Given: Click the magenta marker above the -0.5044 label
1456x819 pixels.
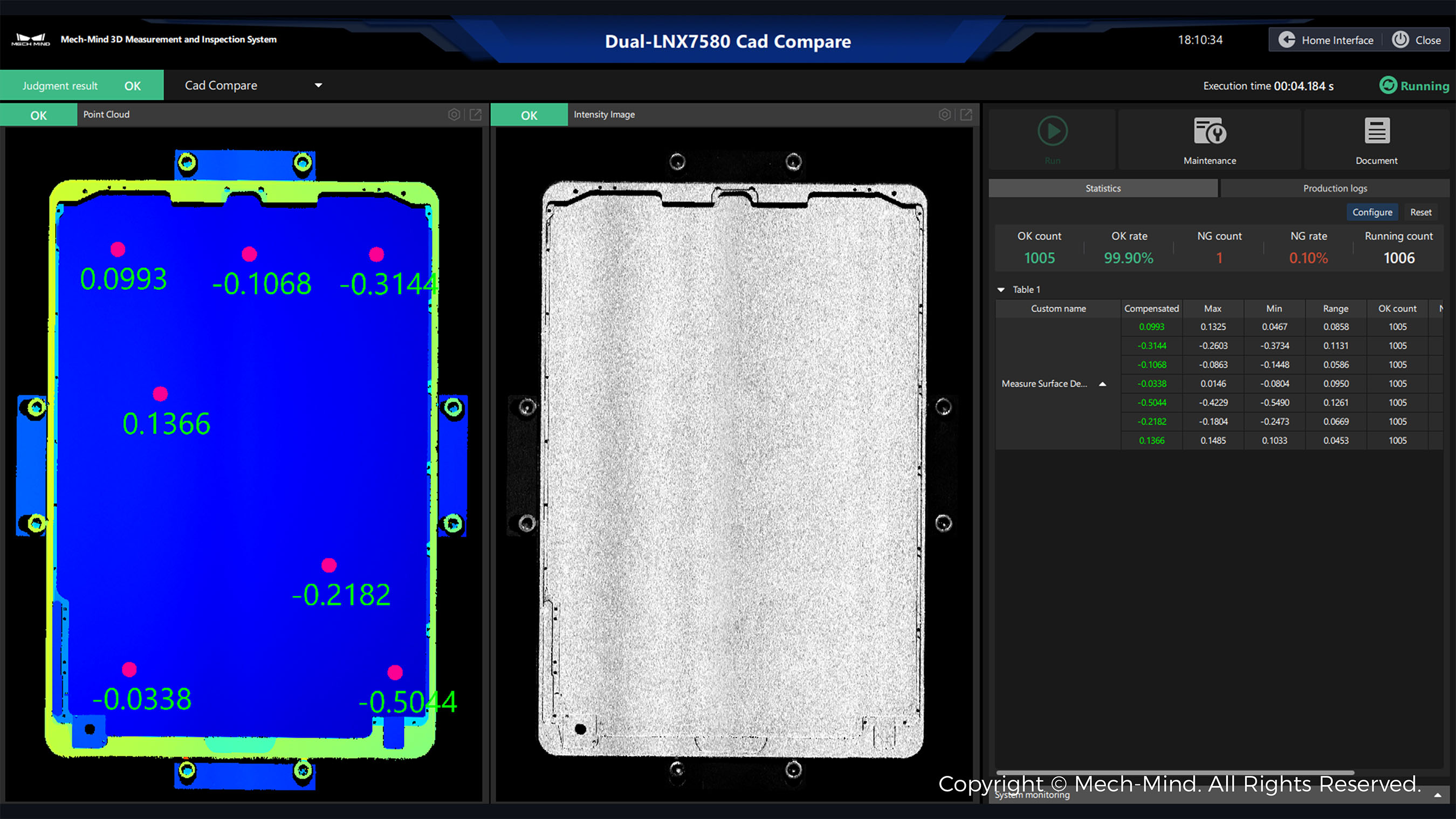Looking at the screenshot, I should coord(395,672).
